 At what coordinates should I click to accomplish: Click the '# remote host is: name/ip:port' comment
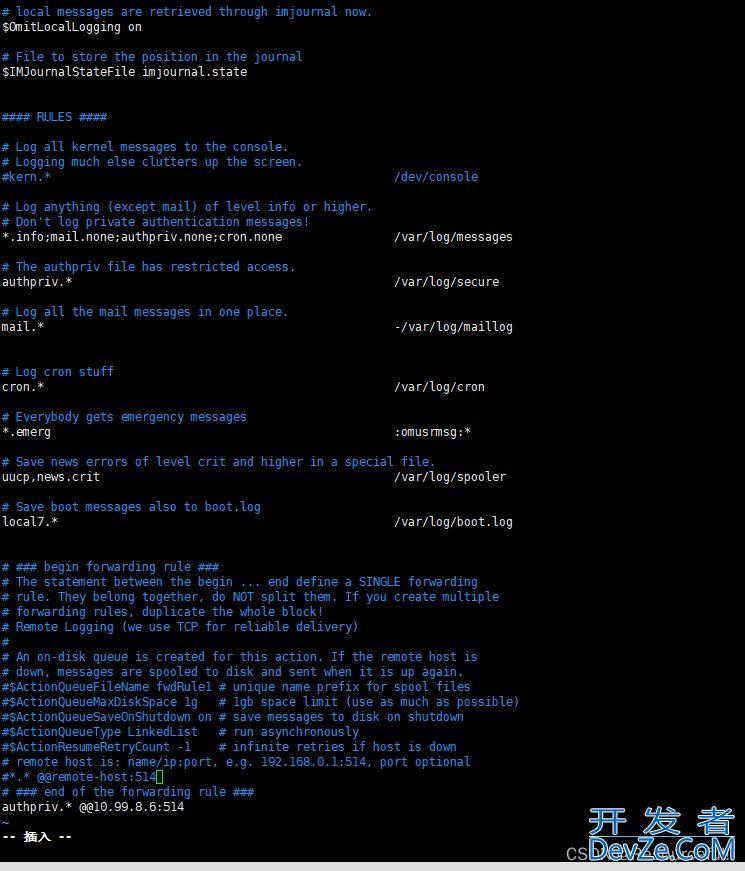tap(236, 762)
